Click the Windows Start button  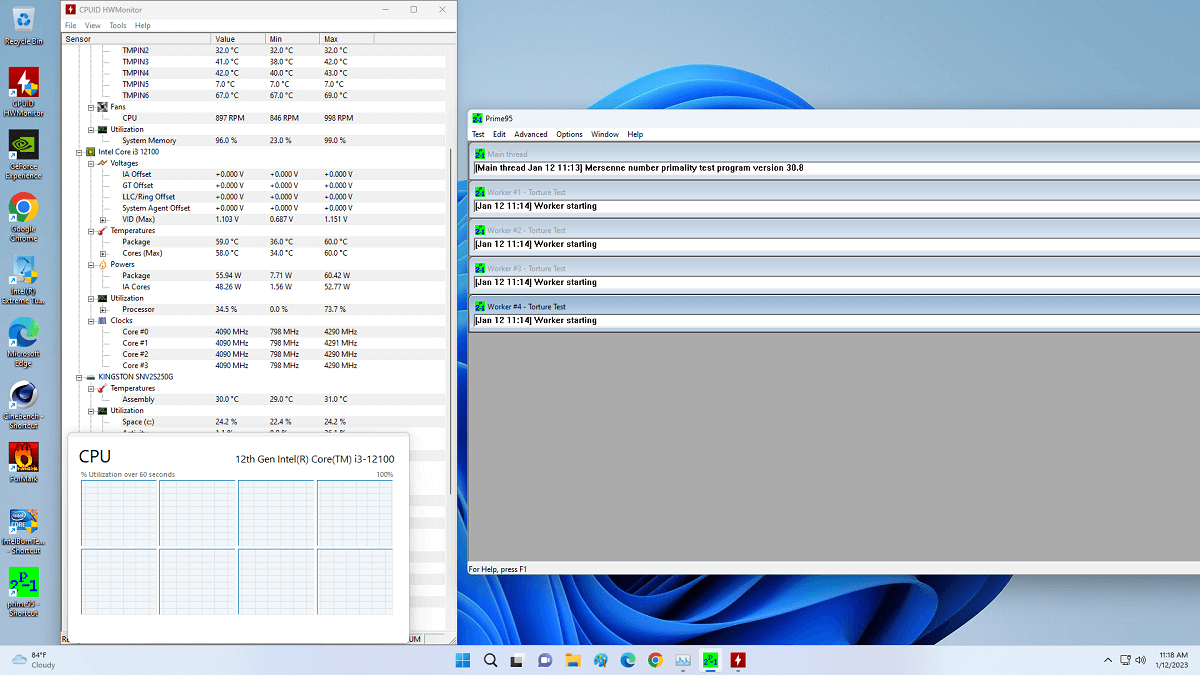[x=463, y=660]
